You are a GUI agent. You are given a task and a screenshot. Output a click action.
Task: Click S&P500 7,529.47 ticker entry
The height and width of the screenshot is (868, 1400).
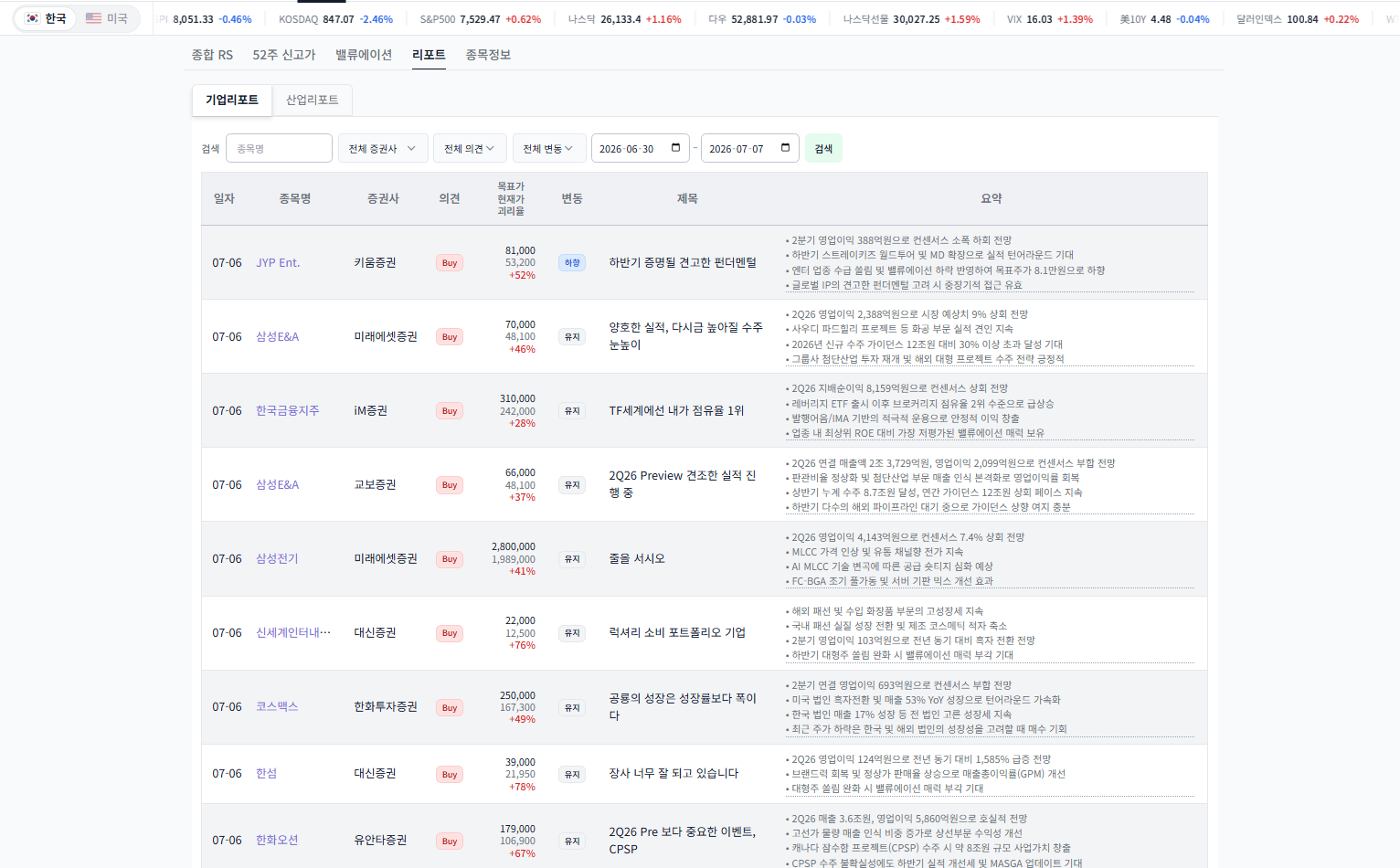click(481, 19)
